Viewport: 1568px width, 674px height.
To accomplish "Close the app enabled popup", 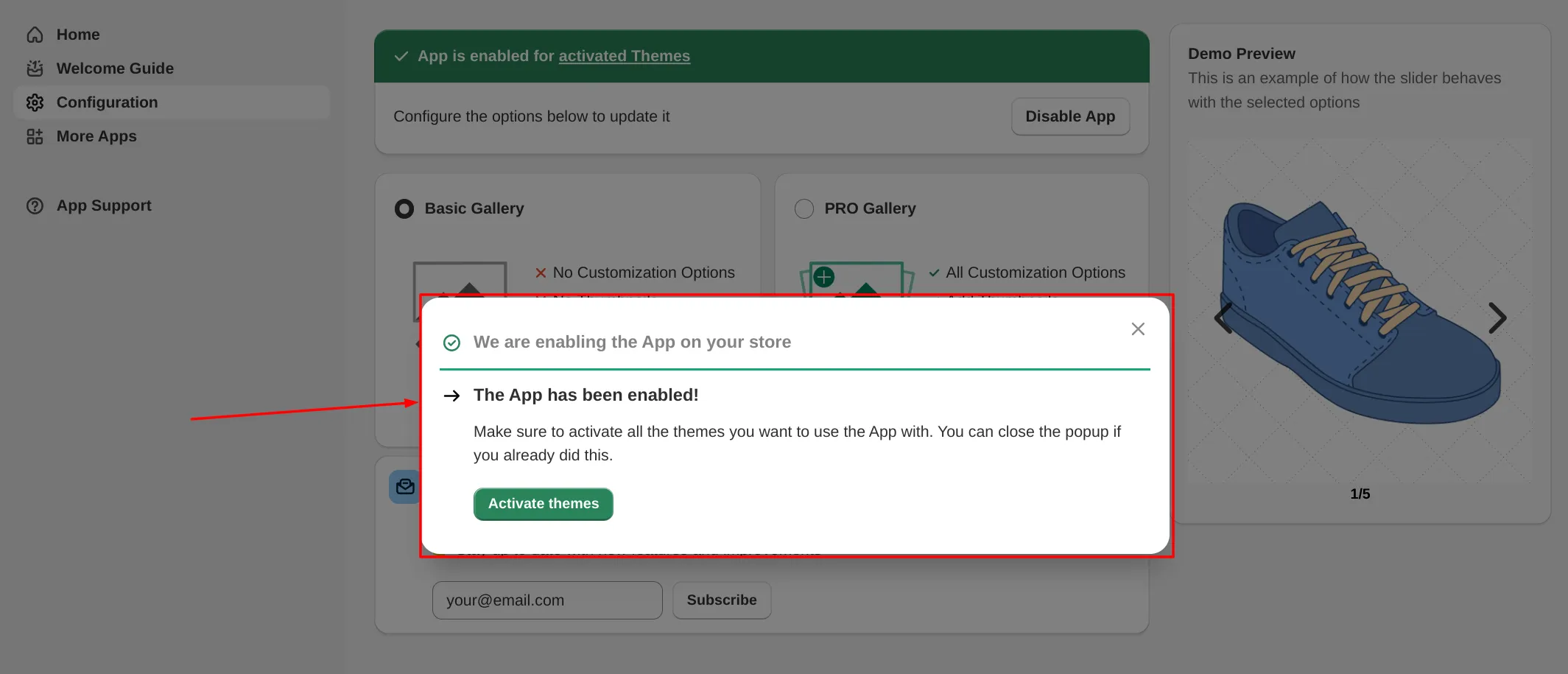I will [1137, 329].
